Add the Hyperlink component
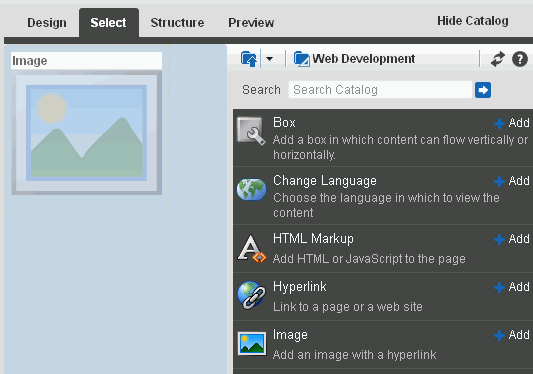533x374 pixels. click(x=512, y=287)
